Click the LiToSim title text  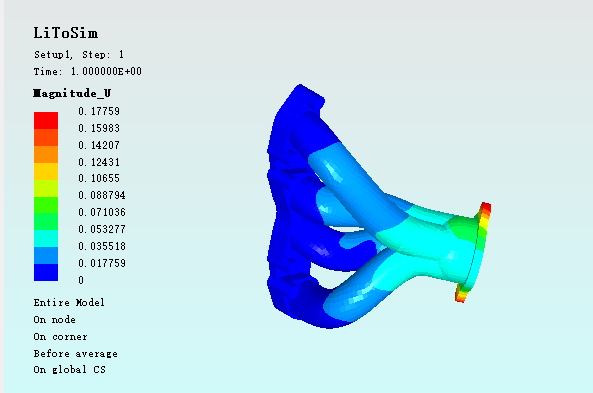(x=65, y=33)
